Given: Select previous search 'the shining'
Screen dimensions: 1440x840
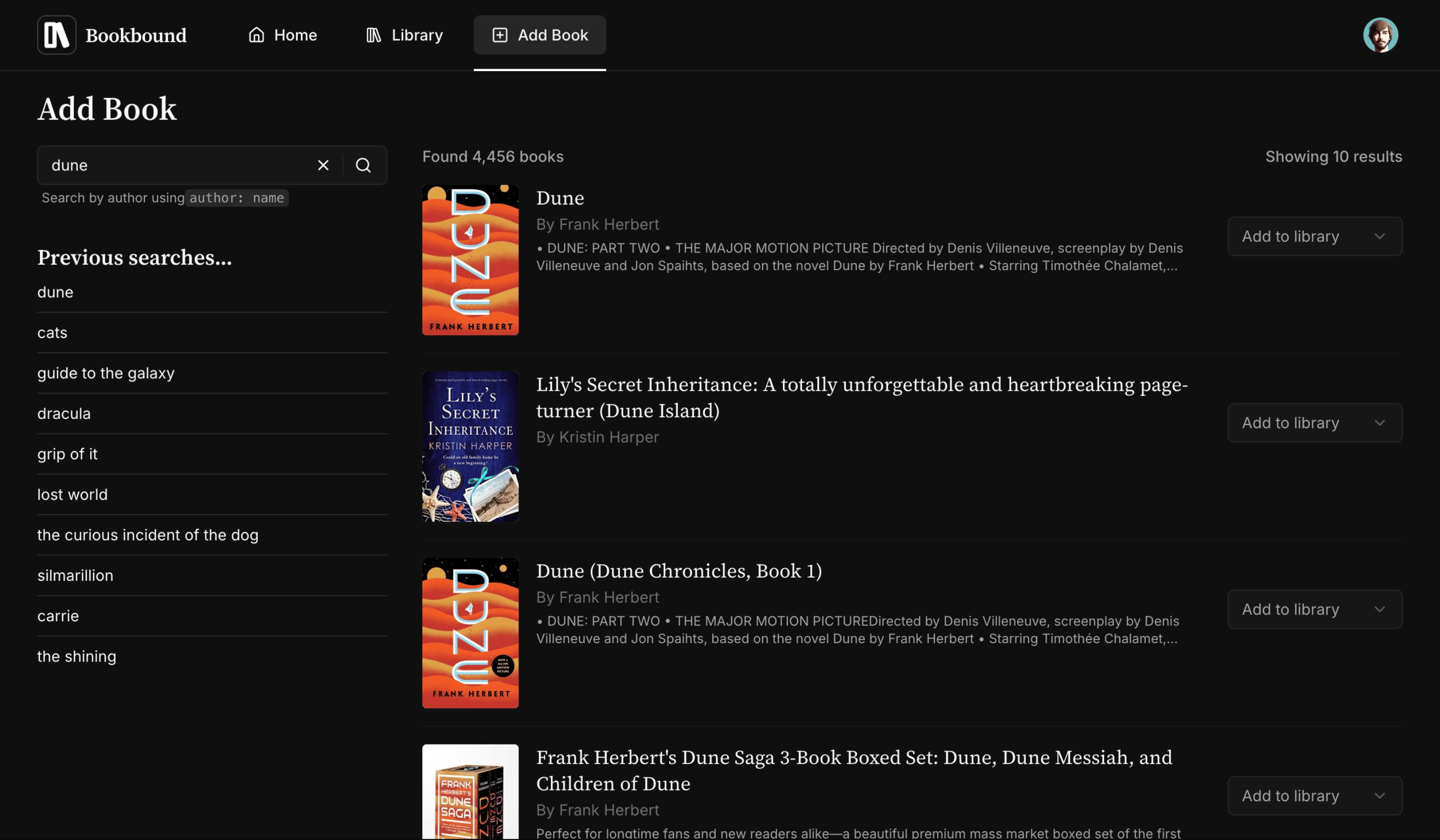Looking at the screenshot, I should pos(212,657).
